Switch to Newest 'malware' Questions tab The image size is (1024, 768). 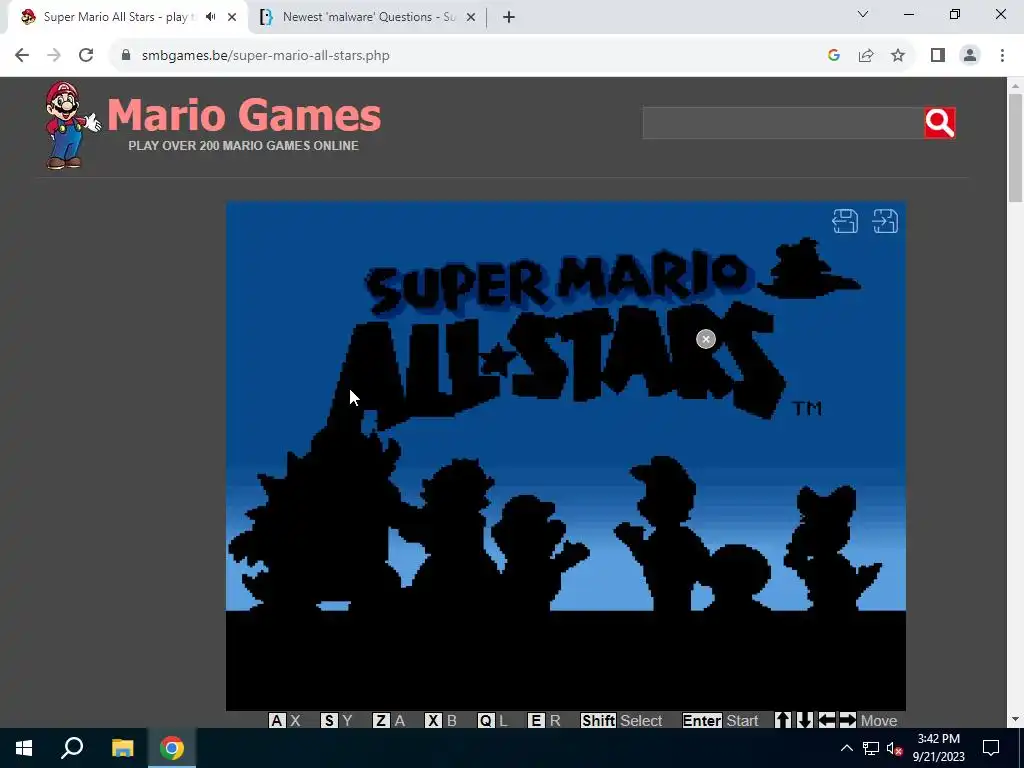tap(369, 17)
